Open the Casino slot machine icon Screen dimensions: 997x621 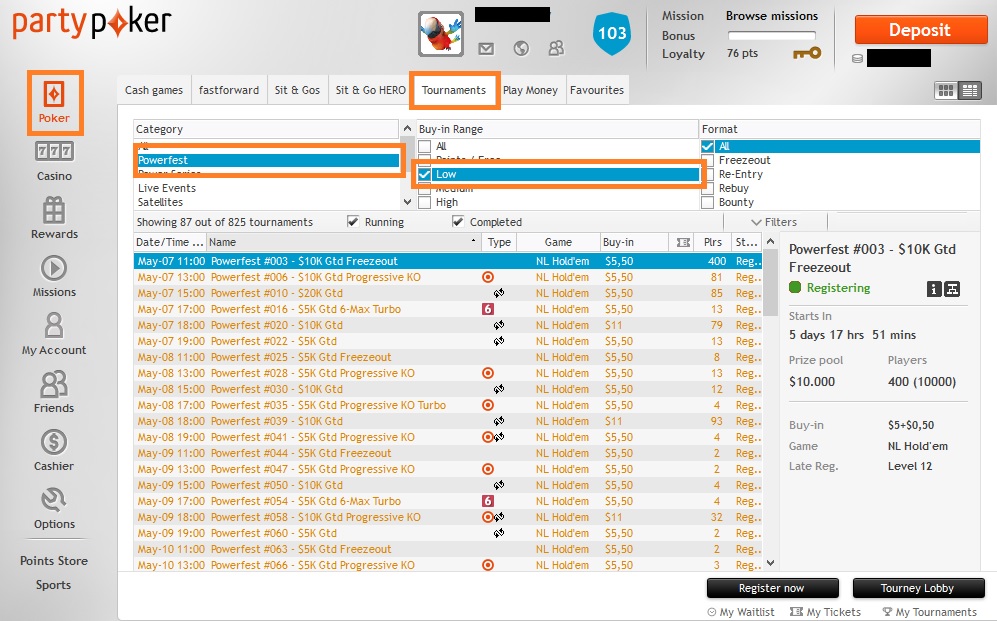(x=54, y=151)
